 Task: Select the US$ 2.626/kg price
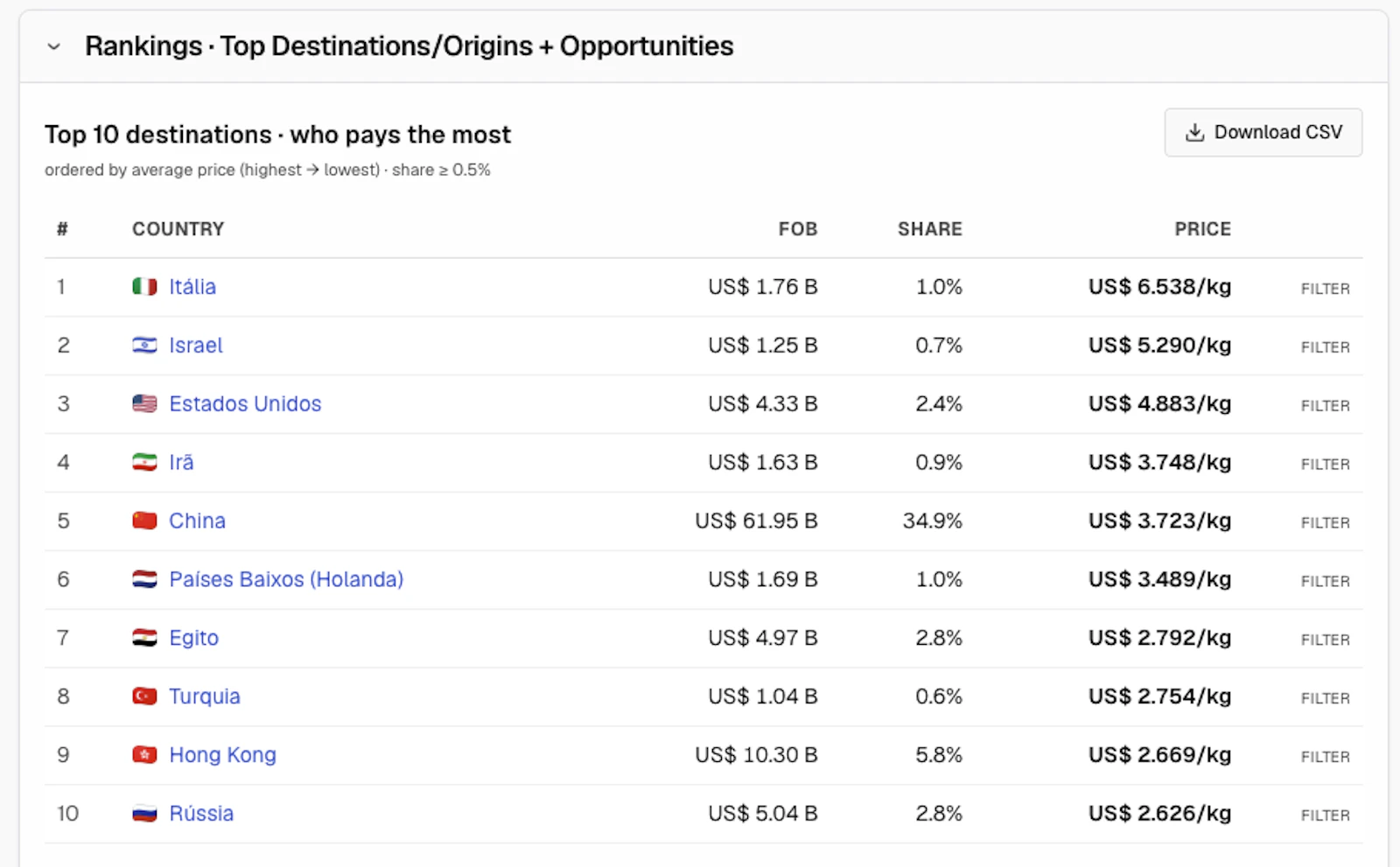coord(1160,814)
